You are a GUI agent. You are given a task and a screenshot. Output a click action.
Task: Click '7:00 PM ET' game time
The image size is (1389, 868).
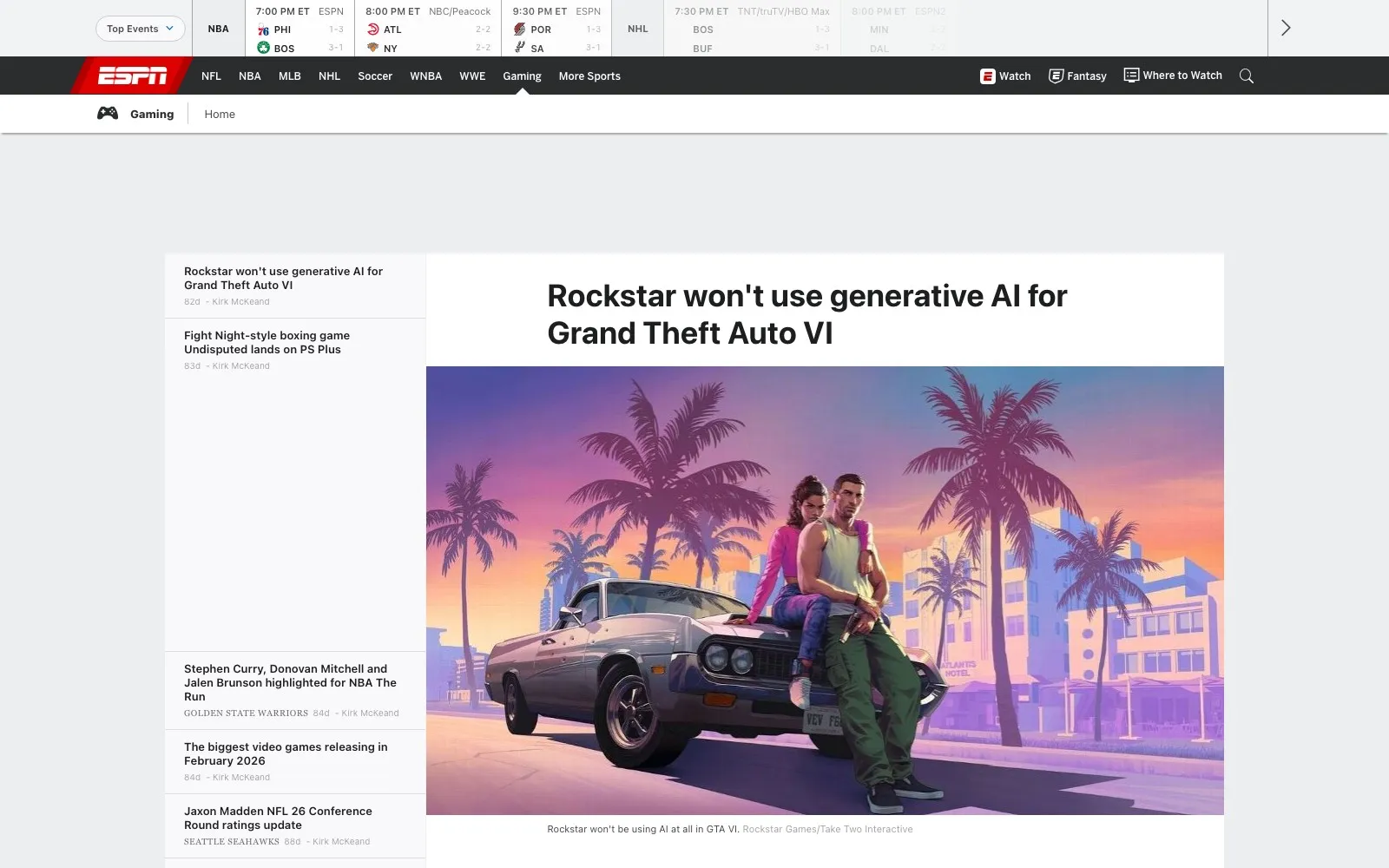(282, 11)
